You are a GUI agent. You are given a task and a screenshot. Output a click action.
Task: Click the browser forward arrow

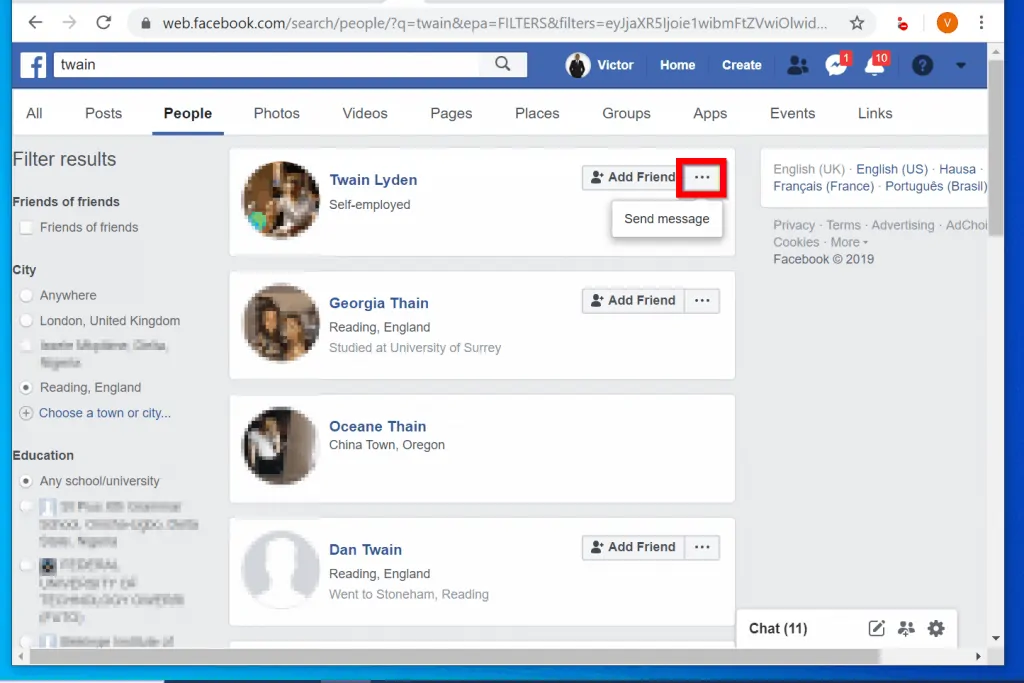click(x=69, y=22)
